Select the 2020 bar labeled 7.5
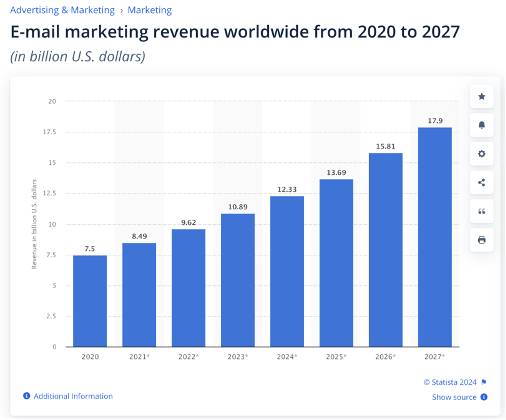 90,301
